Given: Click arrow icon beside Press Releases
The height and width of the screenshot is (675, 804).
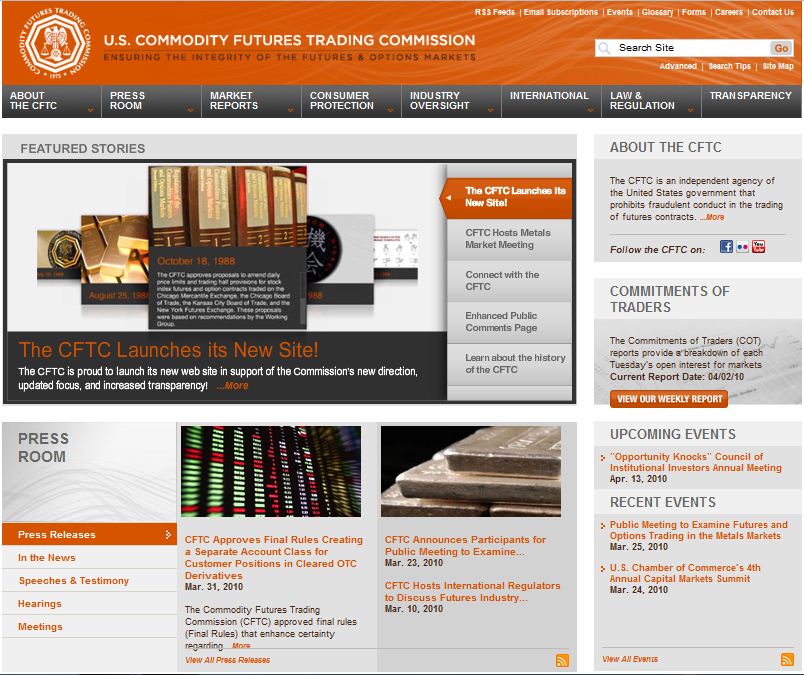Looking at the screenshot, I should click(168, 535).
